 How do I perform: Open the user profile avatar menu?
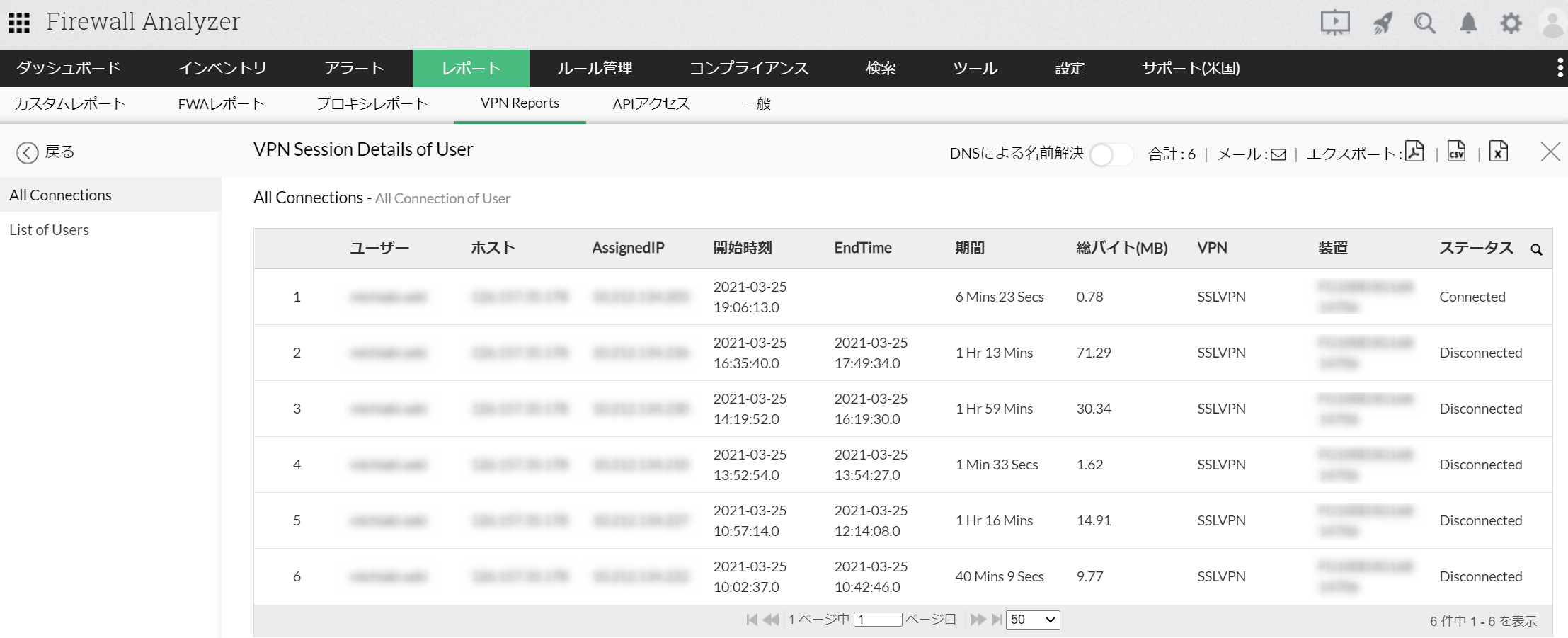pos(1552,23)
